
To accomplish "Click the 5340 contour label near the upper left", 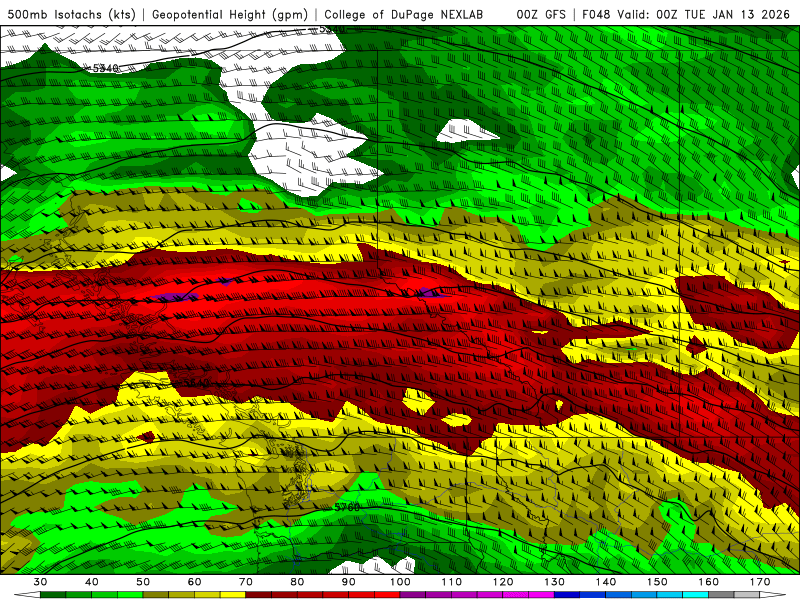I will (x=106, y=68).
